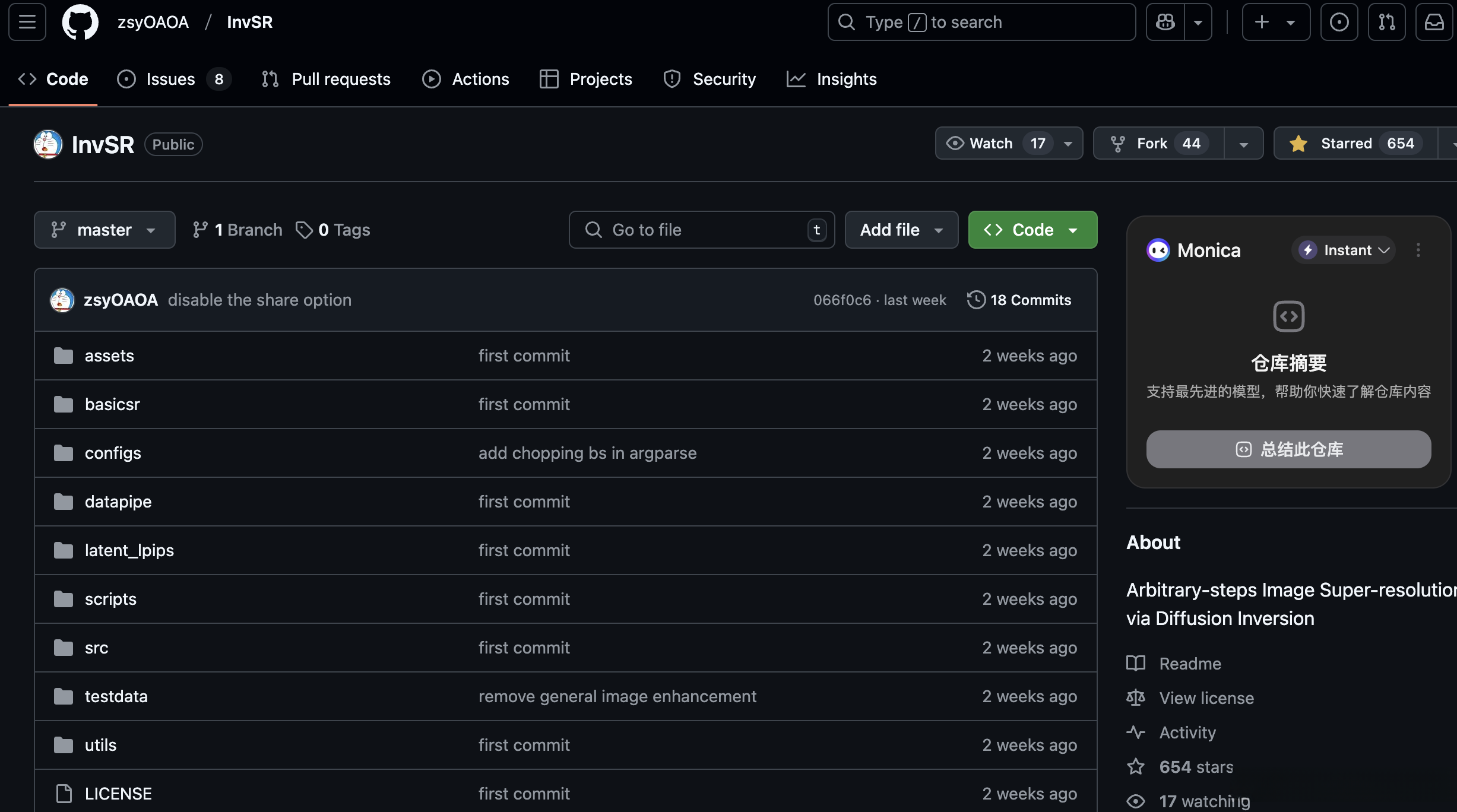Click Monica's three-dot options menu
The image size is (1457, 812).
(1418, 250)
